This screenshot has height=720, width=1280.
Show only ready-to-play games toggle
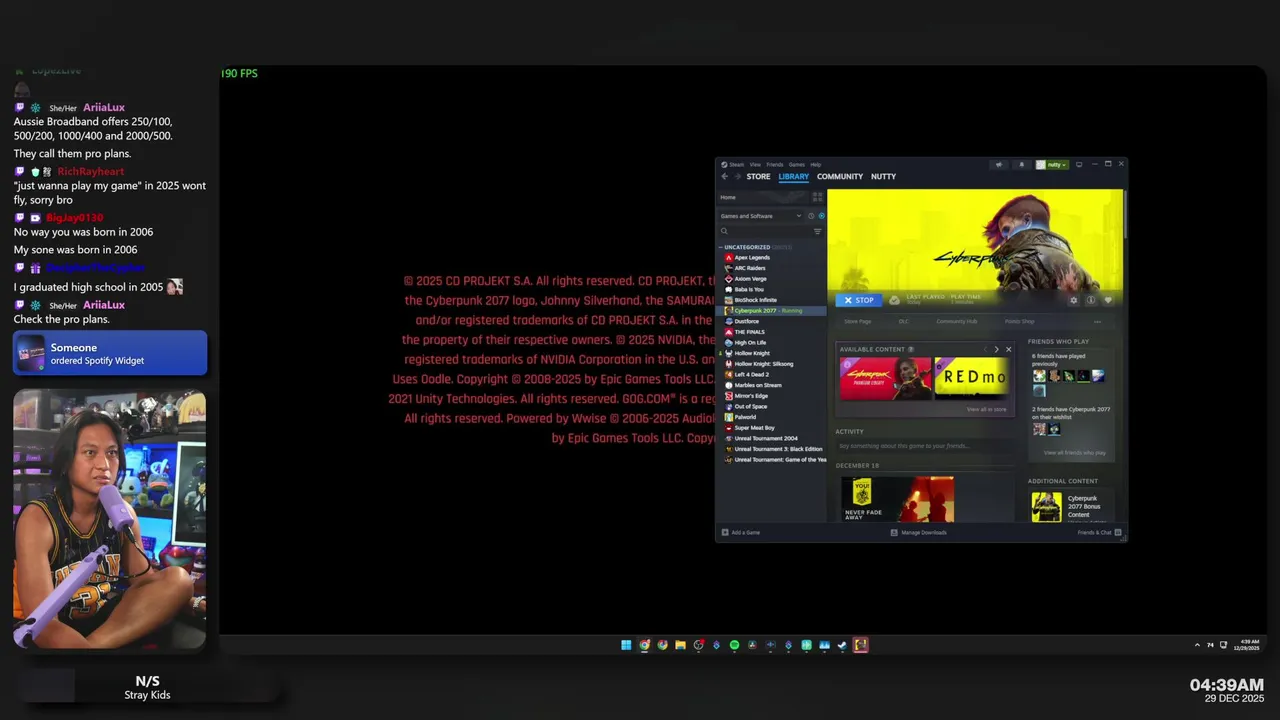click(822, 216)
